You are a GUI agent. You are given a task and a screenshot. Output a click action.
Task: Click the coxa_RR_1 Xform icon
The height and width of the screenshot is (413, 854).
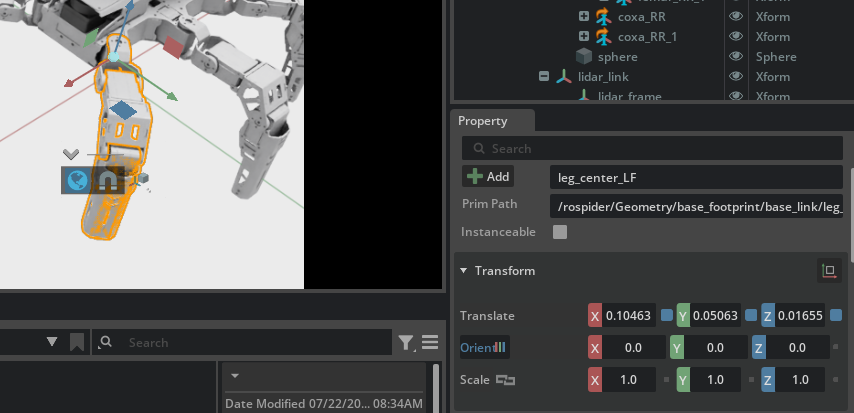pyautogui.click(x=603, y=37)
